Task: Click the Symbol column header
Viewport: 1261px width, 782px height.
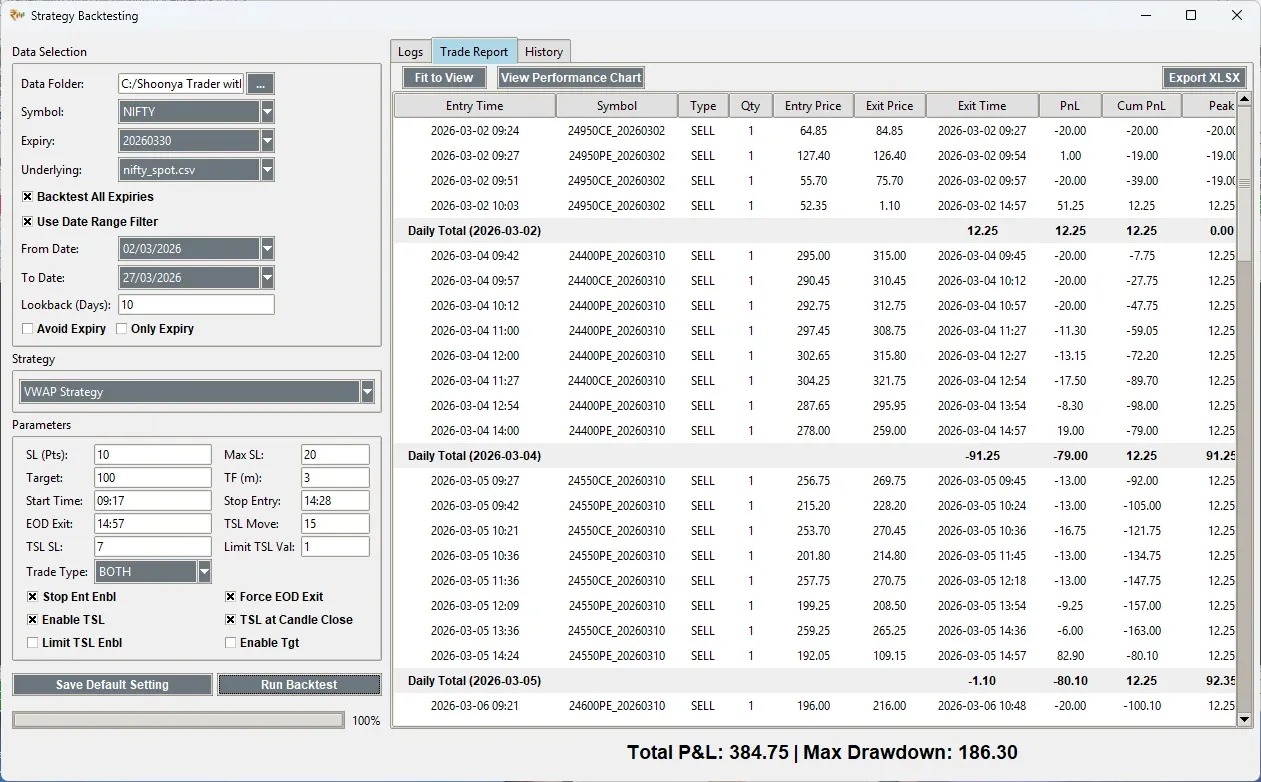Action: 617,106
